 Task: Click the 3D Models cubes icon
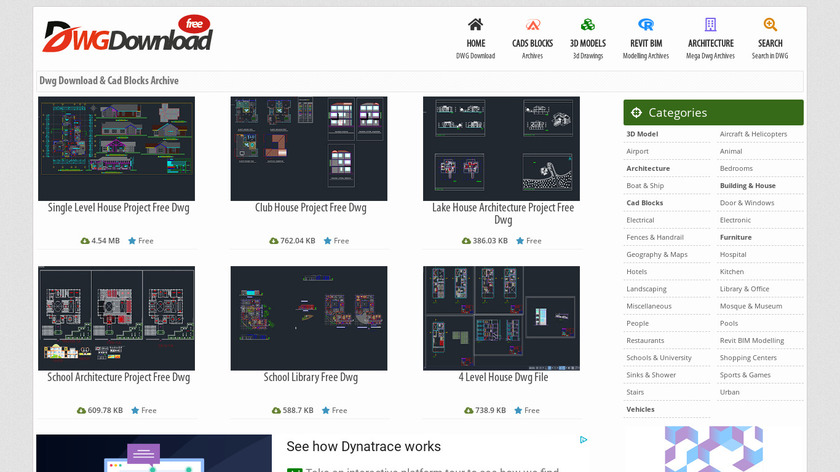click(x=587, y=25)
